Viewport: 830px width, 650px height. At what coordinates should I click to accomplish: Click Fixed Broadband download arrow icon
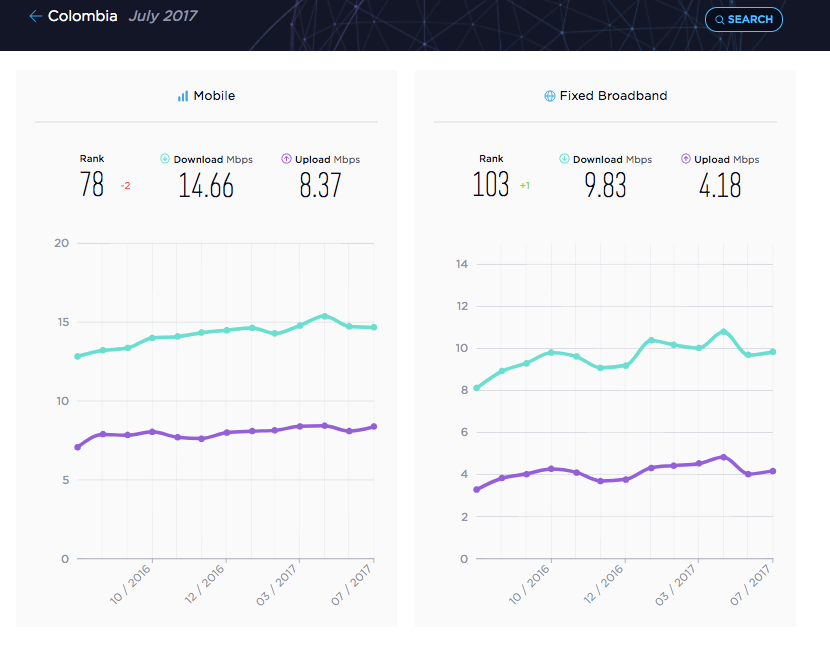tap(564, 158)
